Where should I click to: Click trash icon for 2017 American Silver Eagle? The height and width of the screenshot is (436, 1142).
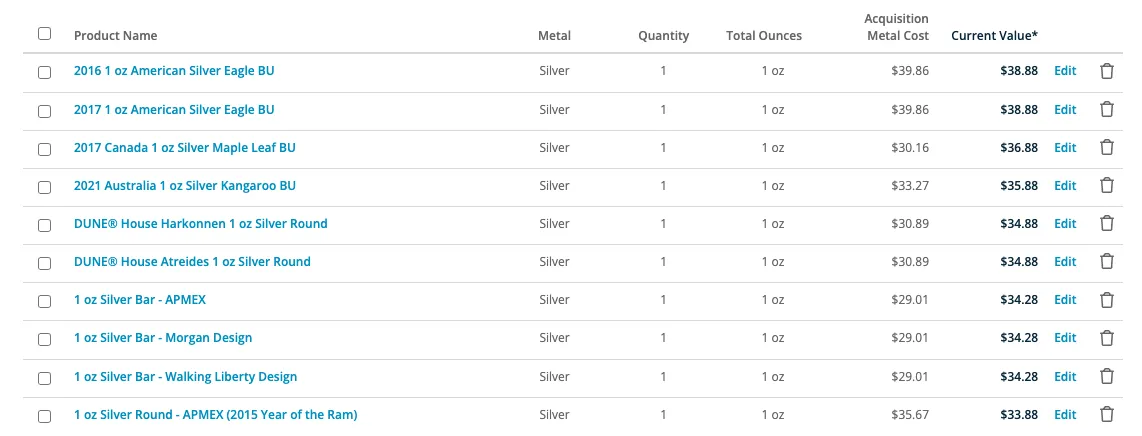[x=1106, y=109]
